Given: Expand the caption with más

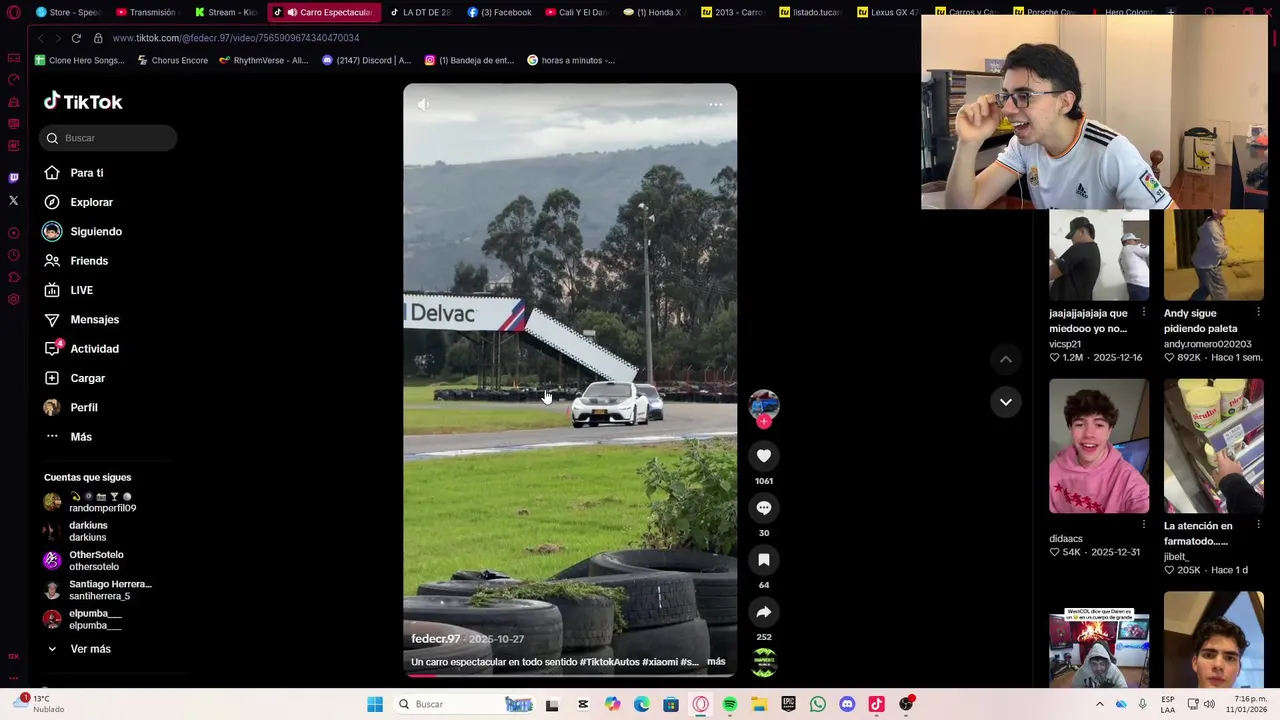Looking at the screenshot, I should (716, 662).
